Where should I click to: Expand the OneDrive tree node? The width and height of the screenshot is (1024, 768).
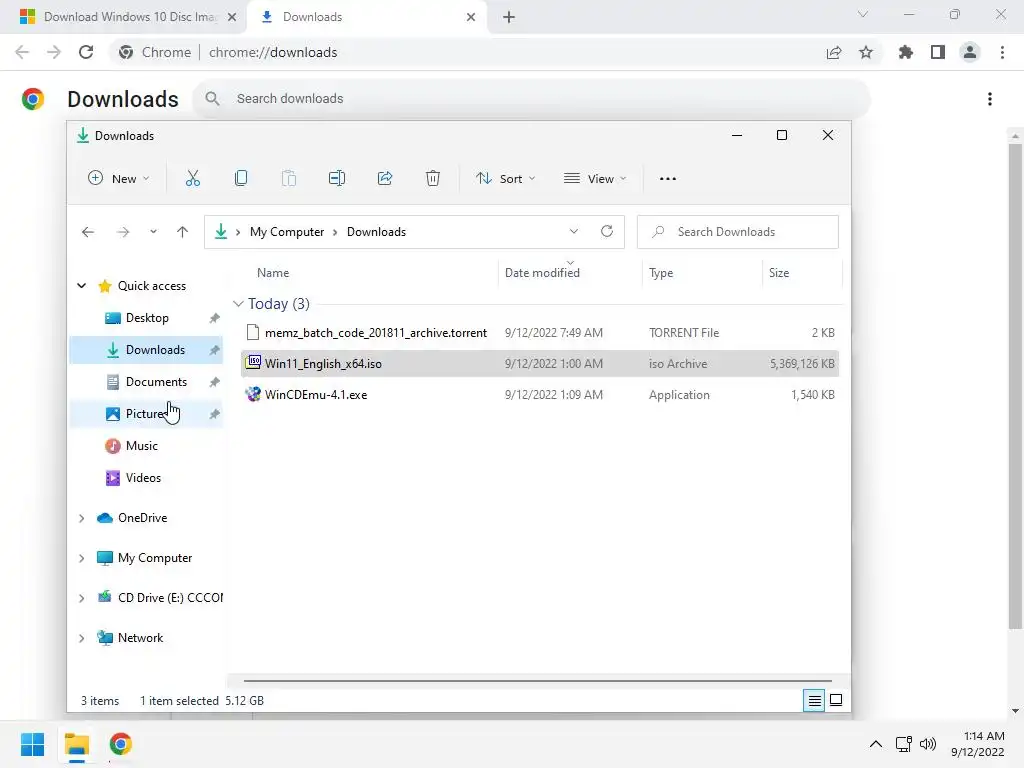82,518
